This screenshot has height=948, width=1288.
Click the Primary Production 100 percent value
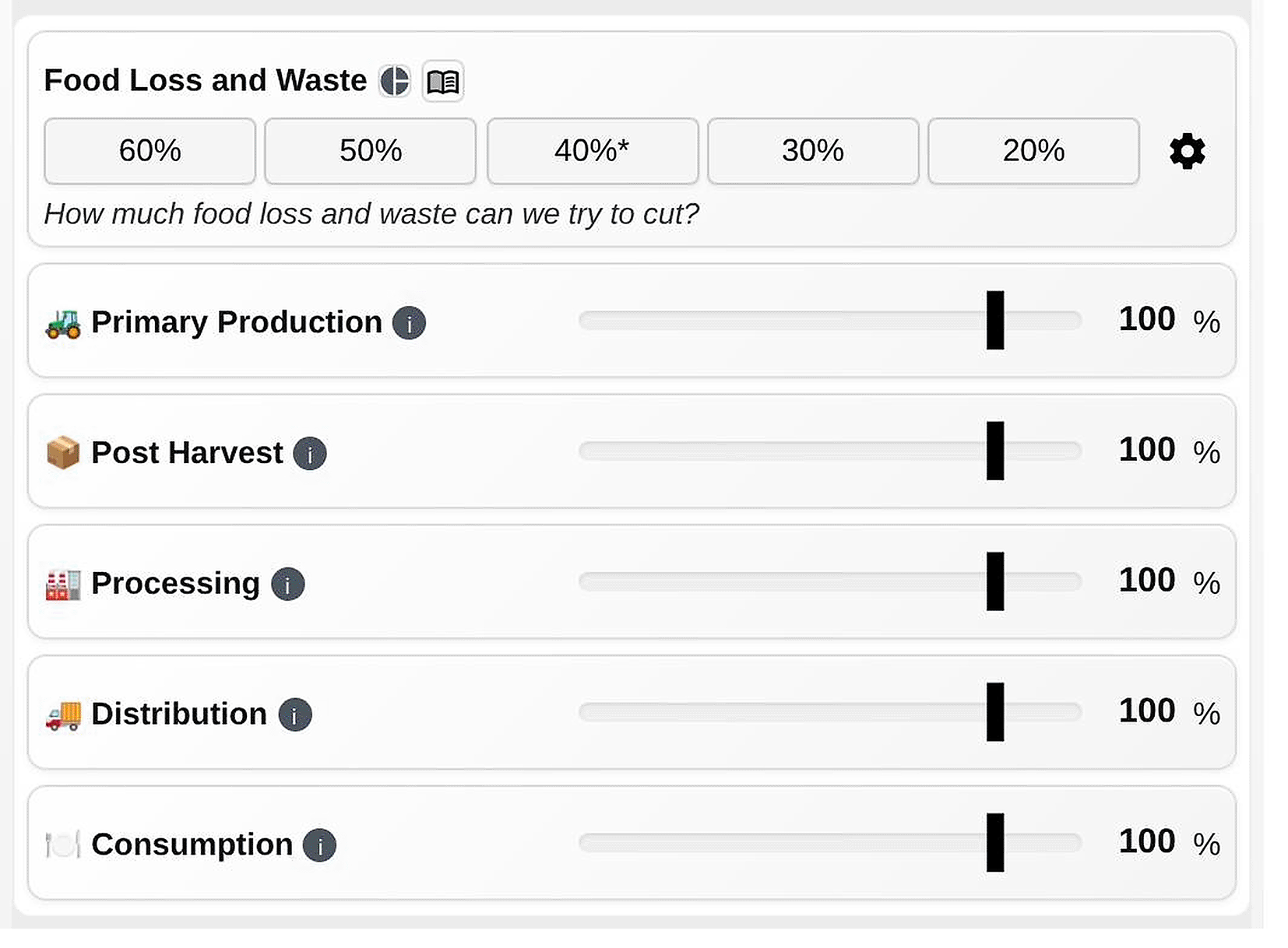click(x=1147, y=319)
